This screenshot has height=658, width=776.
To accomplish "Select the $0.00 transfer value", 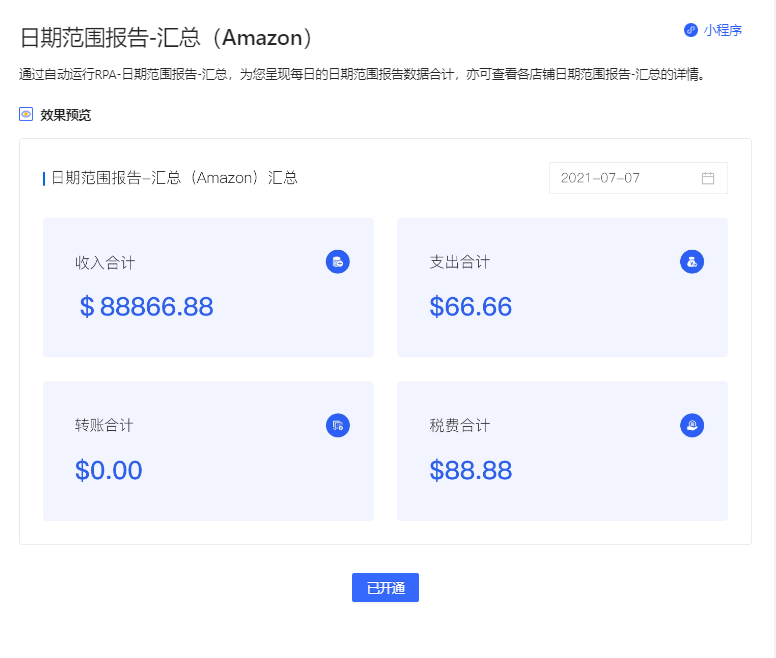I will point(108,470).
